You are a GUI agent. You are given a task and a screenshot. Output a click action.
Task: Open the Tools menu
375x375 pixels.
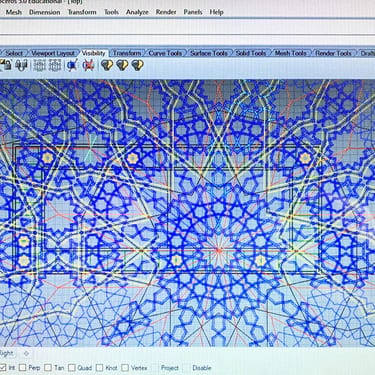pyautogui.click(x=111, y=12)
